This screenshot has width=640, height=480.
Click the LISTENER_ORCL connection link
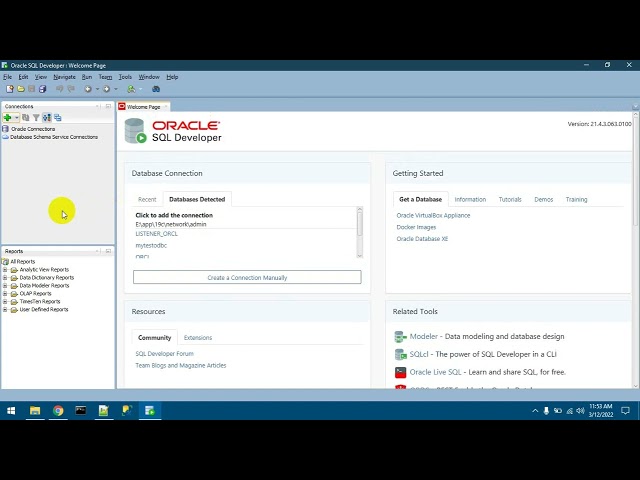click(x=156, y=234)
